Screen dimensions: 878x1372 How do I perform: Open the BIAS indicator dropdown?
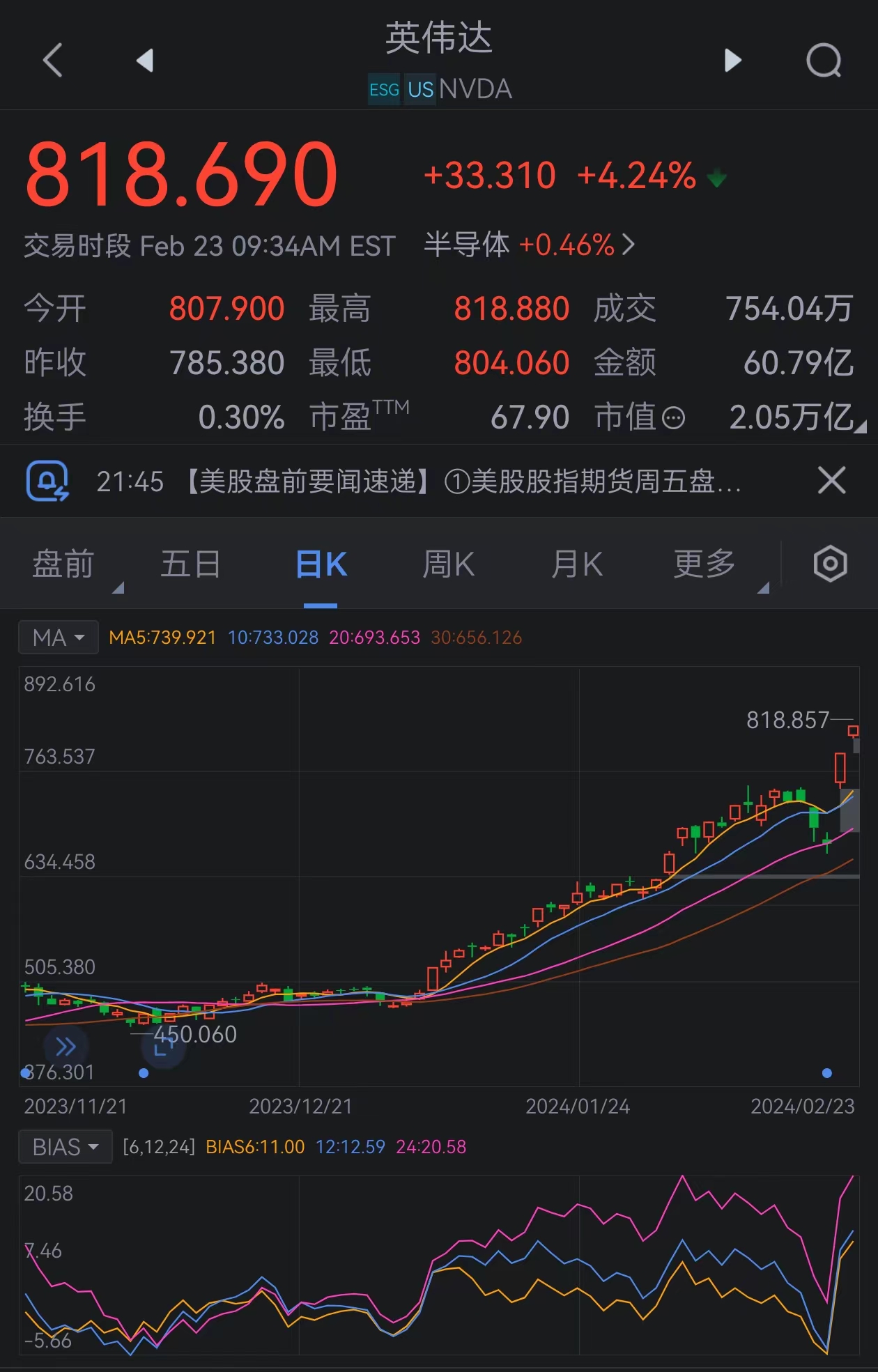coord(66,1147)
